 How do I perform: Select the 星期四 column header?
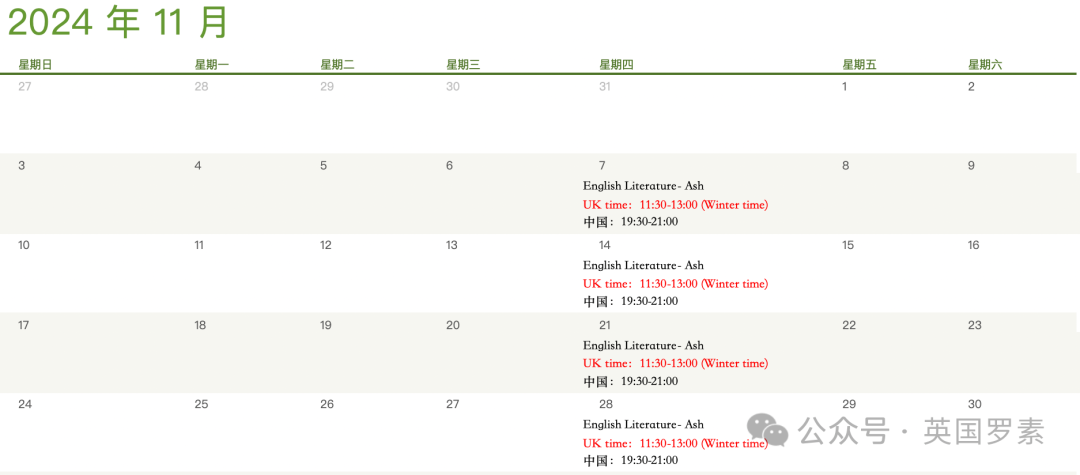(616, 65)
